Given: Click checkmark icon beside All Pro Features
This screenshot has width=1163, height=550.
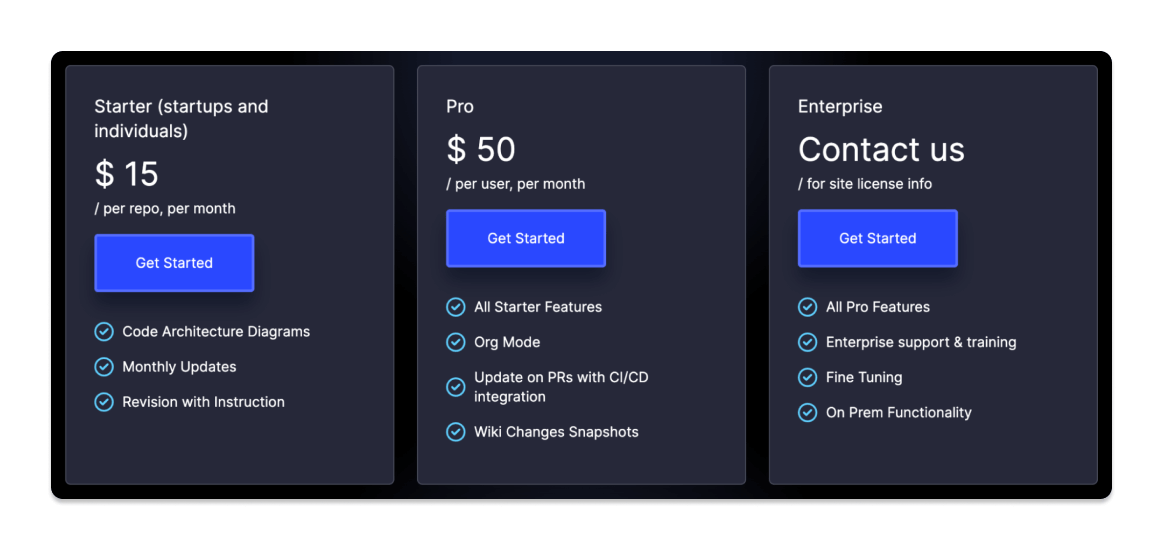Looking at the screenshot, I should tap(807, 307).
